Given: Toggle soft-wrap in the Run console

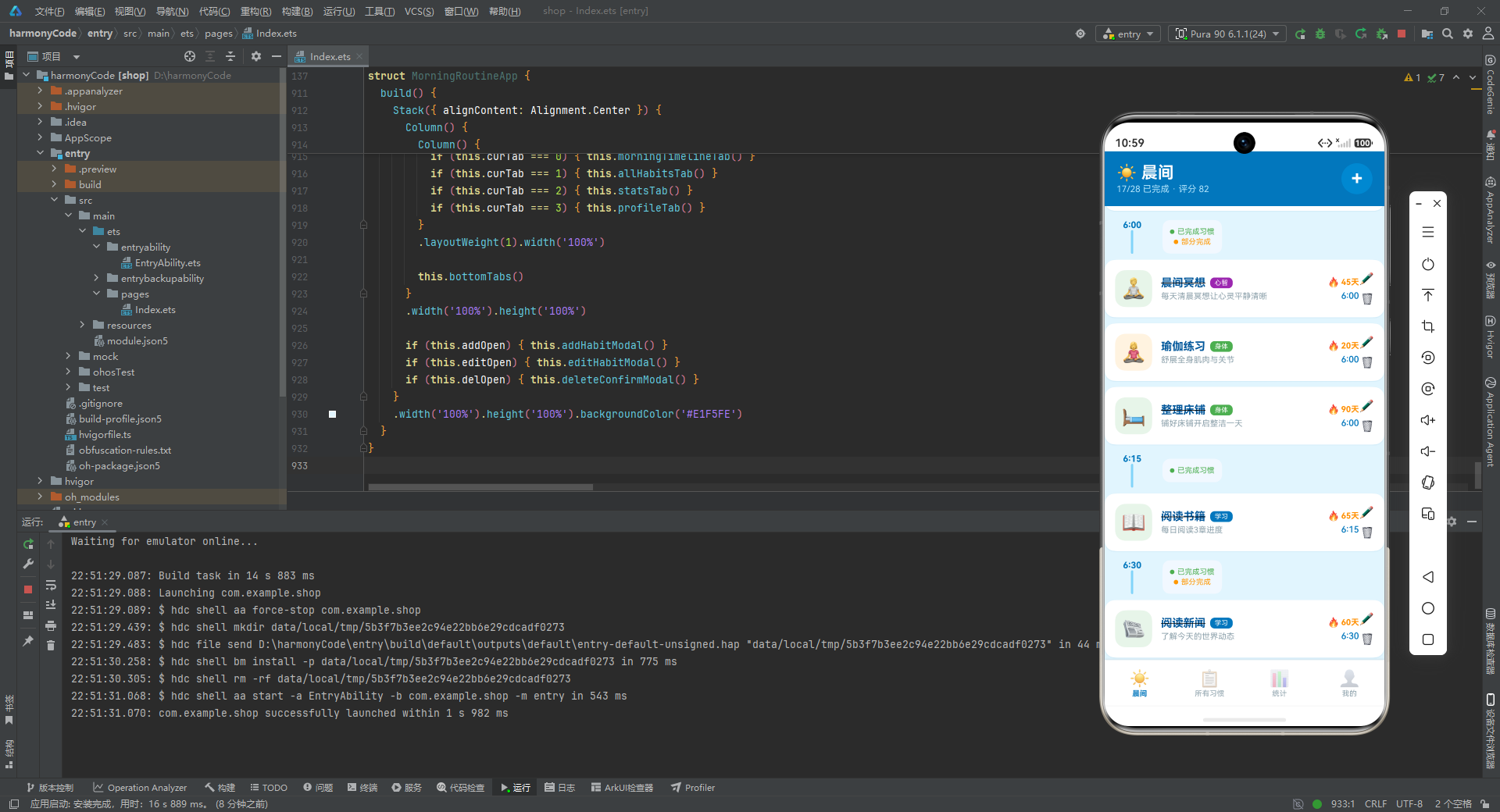Looking at the screenshot, I should point(51,585).
